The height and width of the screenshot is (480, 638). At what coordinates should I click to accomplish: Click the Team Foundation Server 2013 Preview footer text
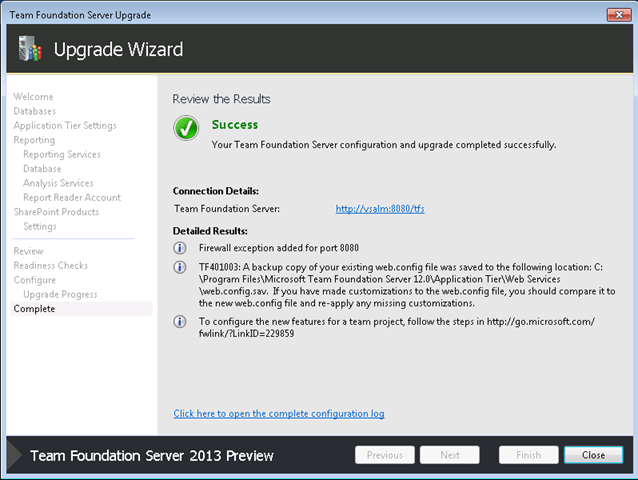point(152,456)
